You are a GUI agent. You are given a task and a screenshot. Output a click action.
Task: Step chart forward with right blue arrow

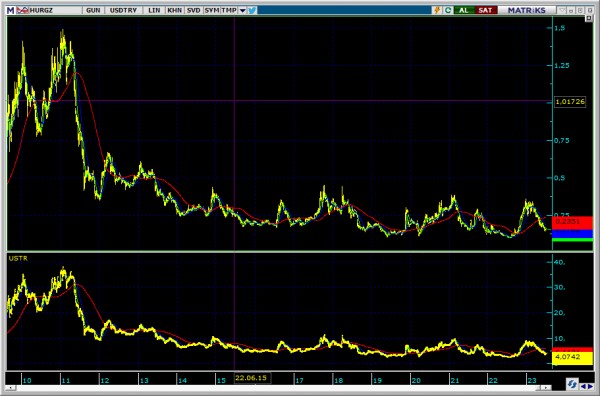tap(590, 386)
